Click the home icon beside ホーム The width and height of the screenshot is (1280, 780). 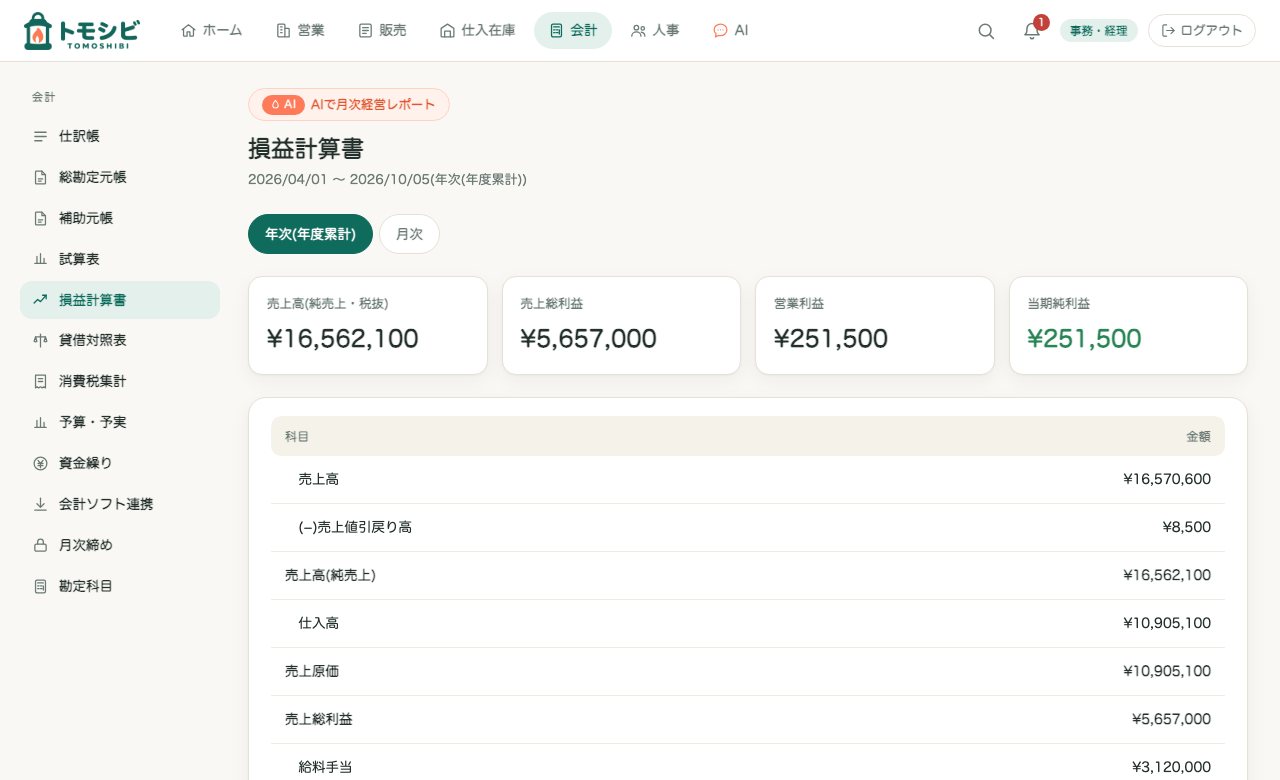click(188, 31)
